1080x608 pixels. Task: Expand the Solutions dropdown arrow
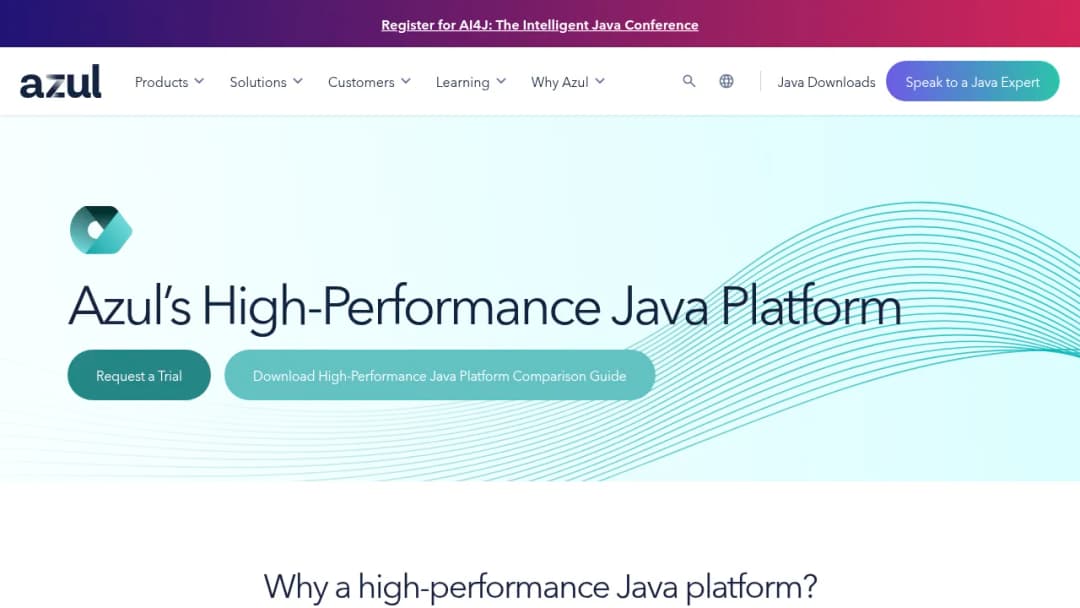click(298, 81)
